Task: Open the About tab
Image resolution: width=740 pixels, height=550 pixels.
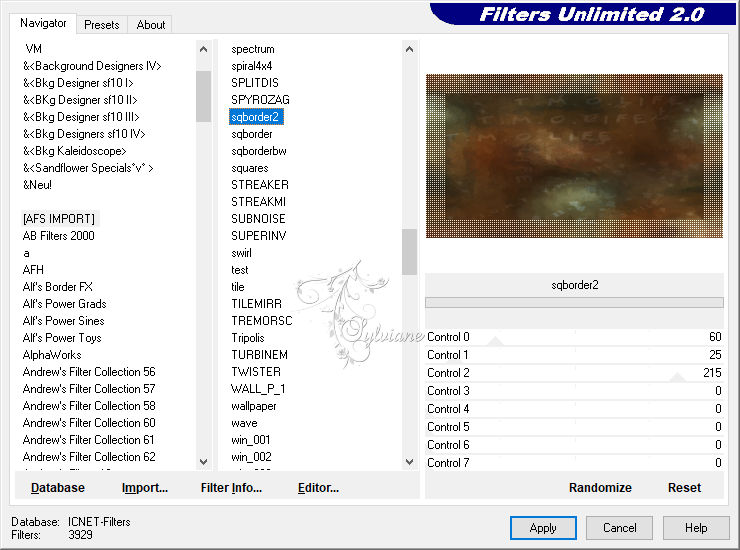Action: click(x=151, y=25)
